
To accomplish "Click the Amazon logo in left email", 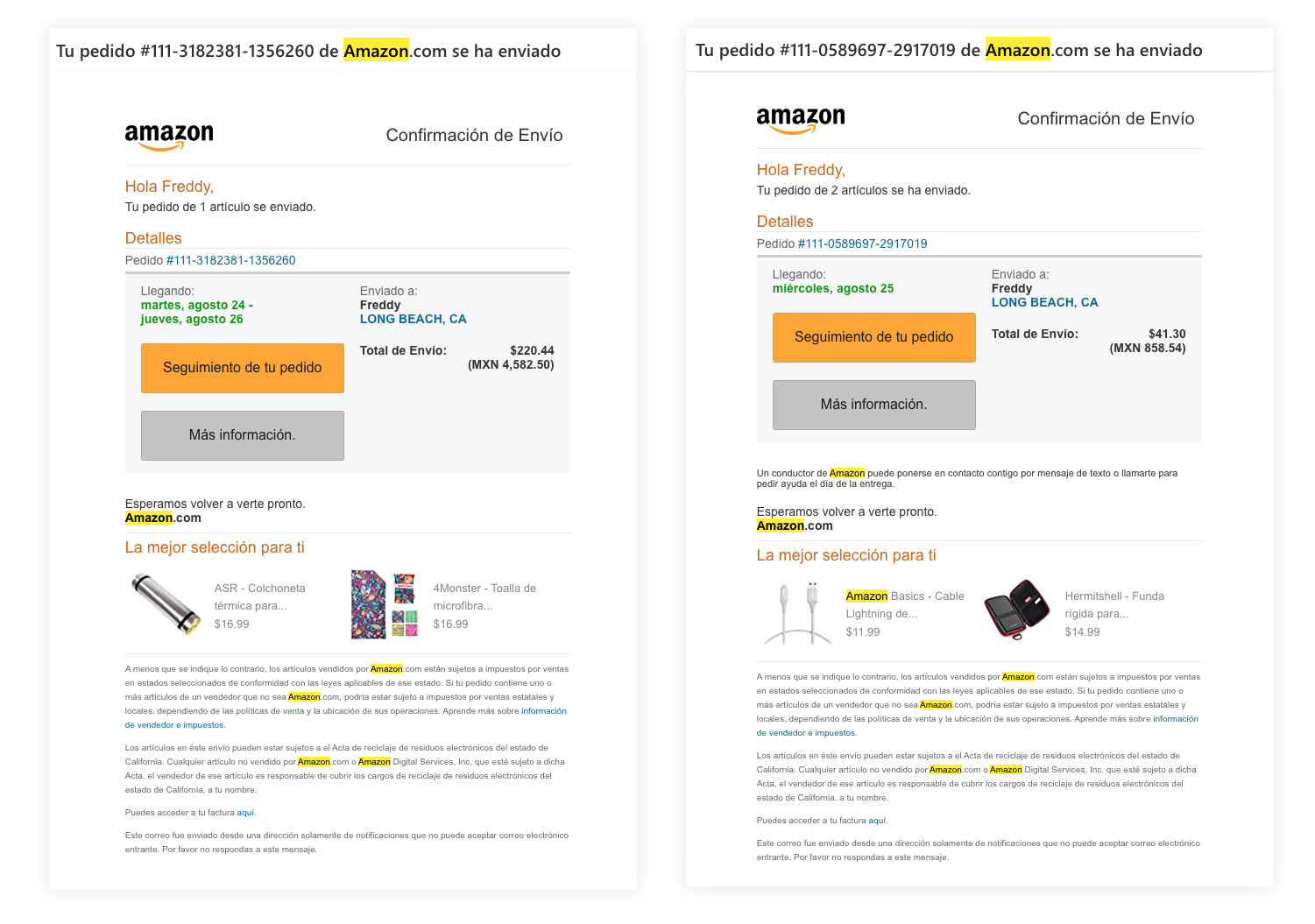I will pos(169,136).
